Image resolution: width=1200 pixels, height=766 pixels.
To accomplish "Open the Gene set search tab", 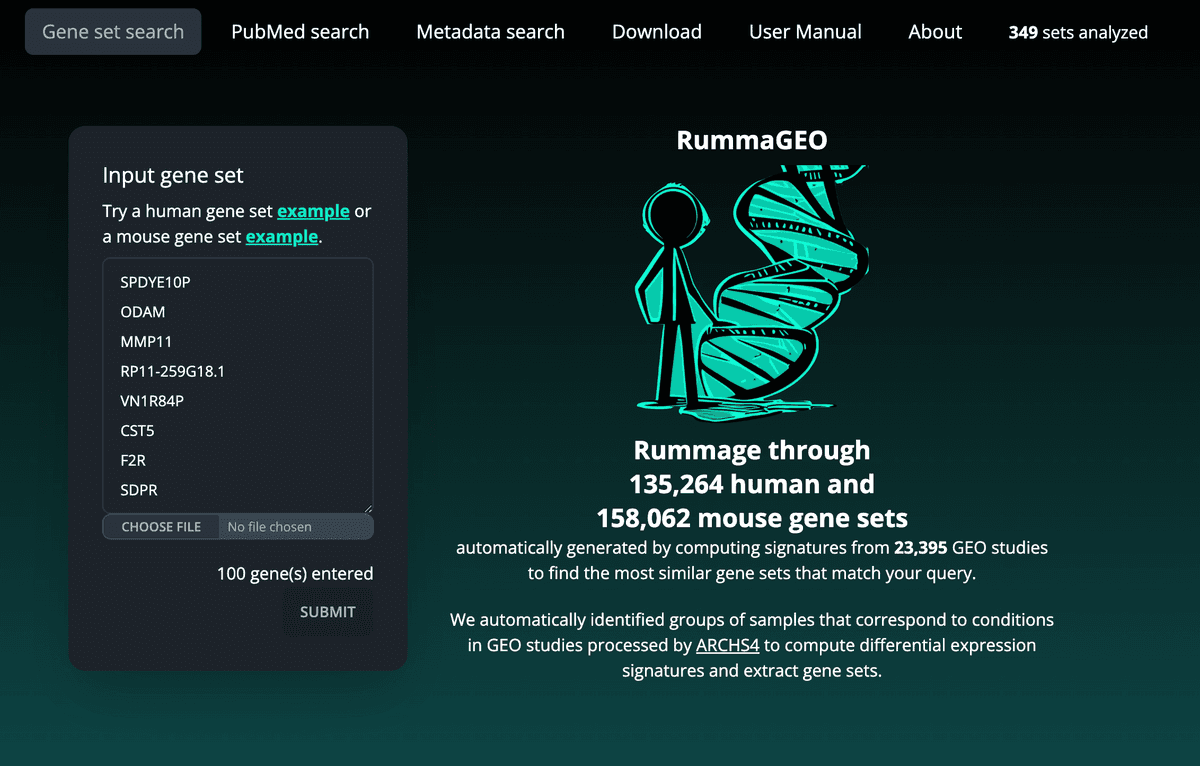I will (x=113, y=32).
